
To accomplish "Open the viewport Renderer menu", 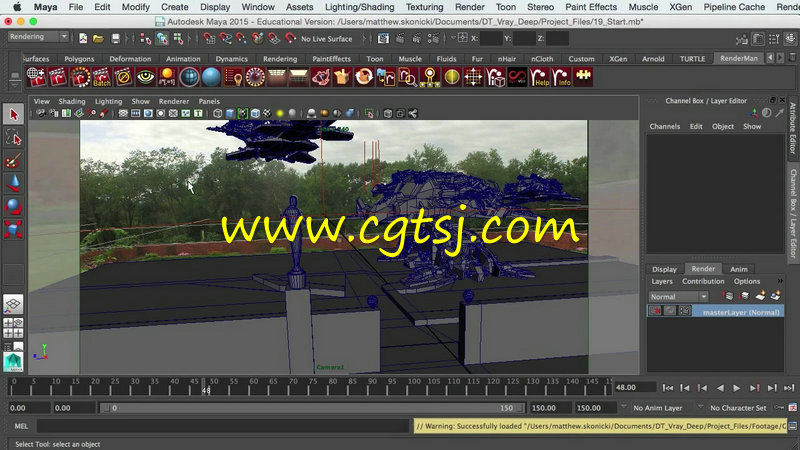I will point(173,101).
